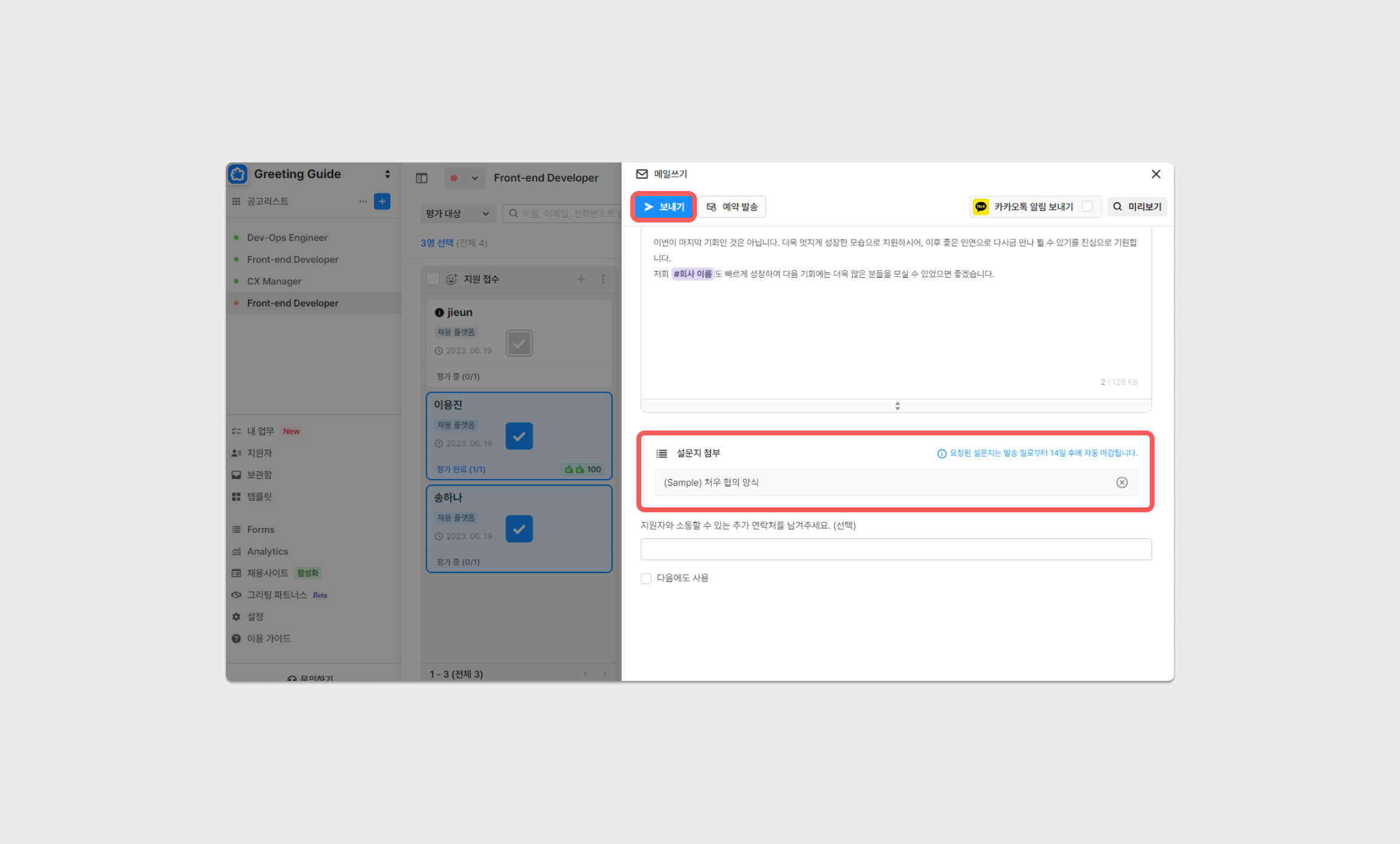Viewport: 1400px width, 844px height.
Task: Open 이용 가이드 help guide
Action: [x=268, y=638]
